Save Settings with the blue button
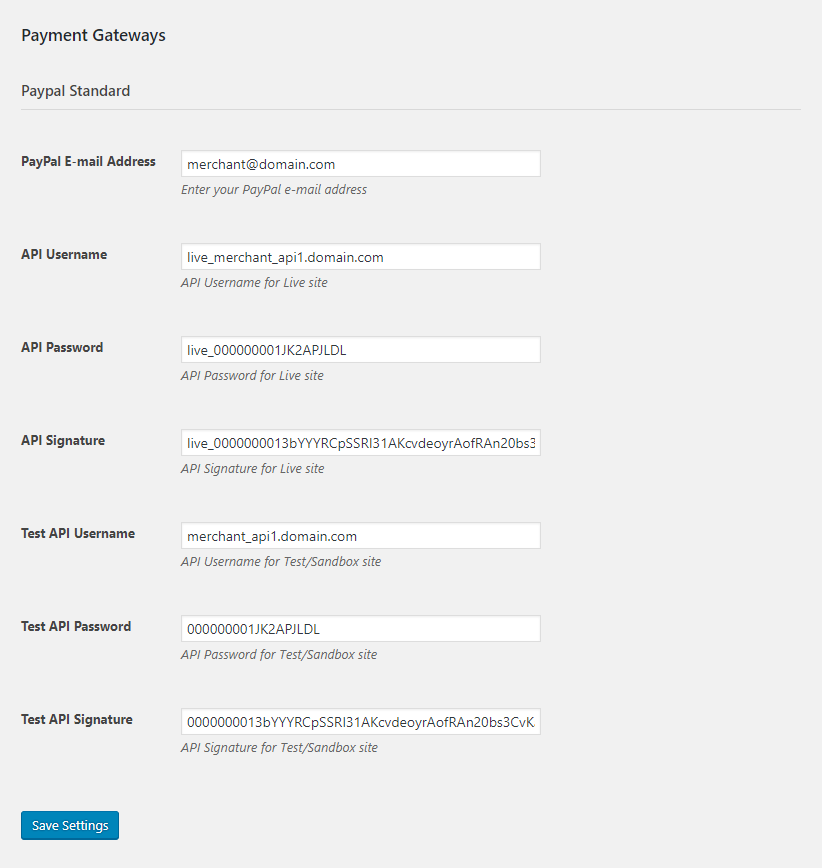The width and height of the screenshot is (822, 868). (x=70, y=825)
